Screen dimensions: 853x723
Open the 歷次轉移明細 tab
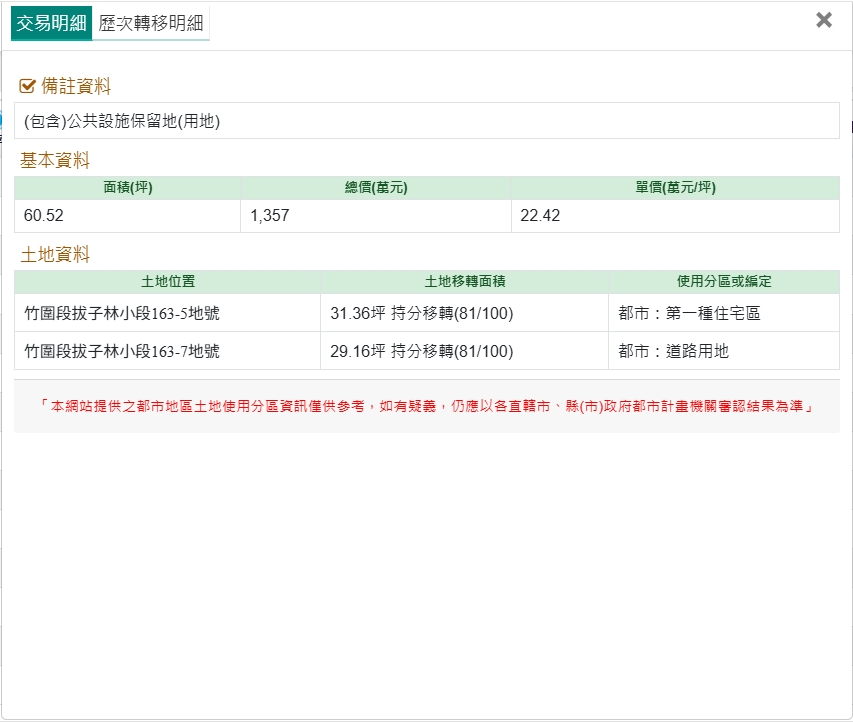pyautogui.click(x=151, y=23)
